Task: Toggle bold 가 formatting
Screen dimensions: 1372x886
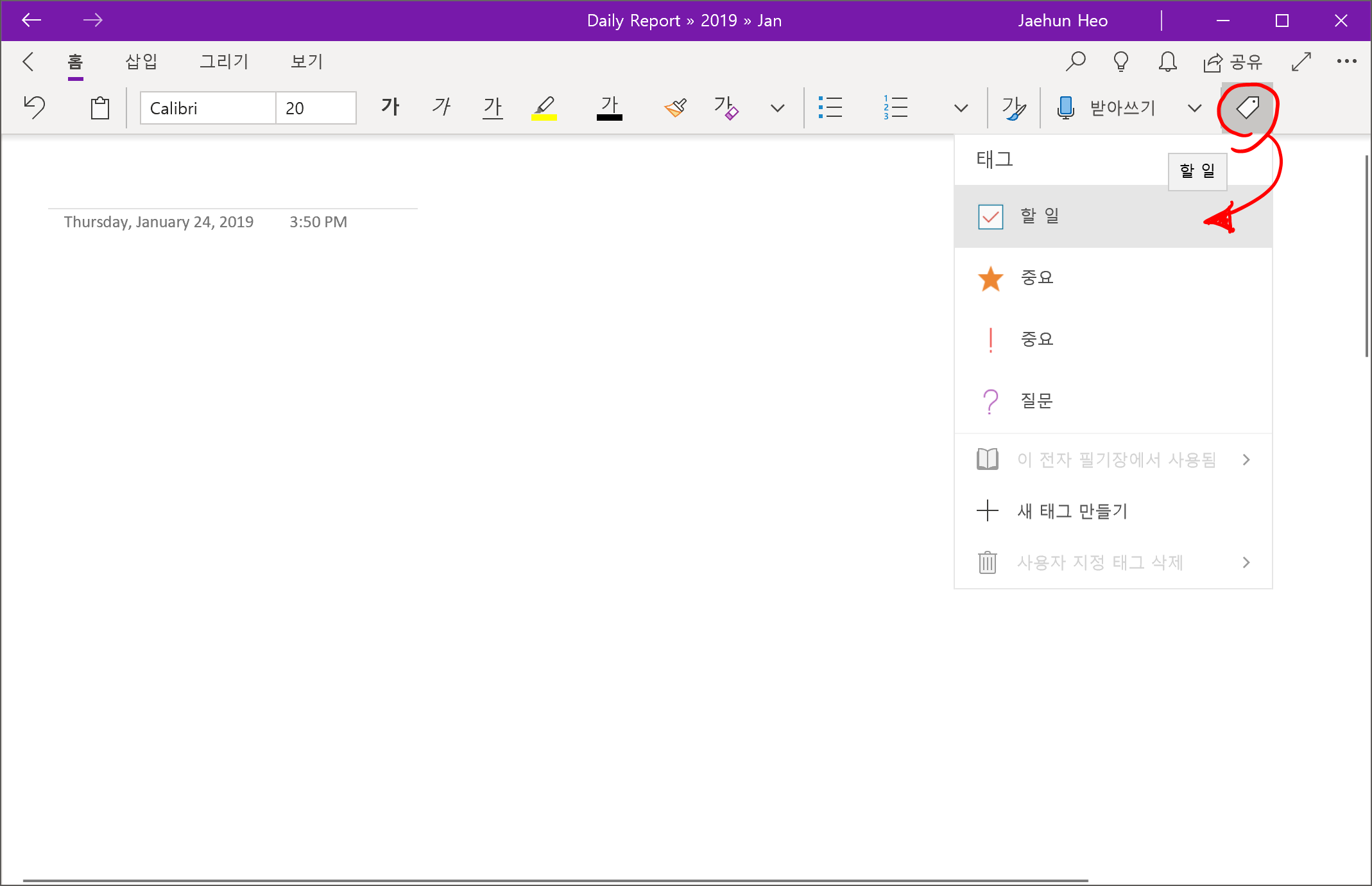Action: pyautogui.click(x=390, y=107)
